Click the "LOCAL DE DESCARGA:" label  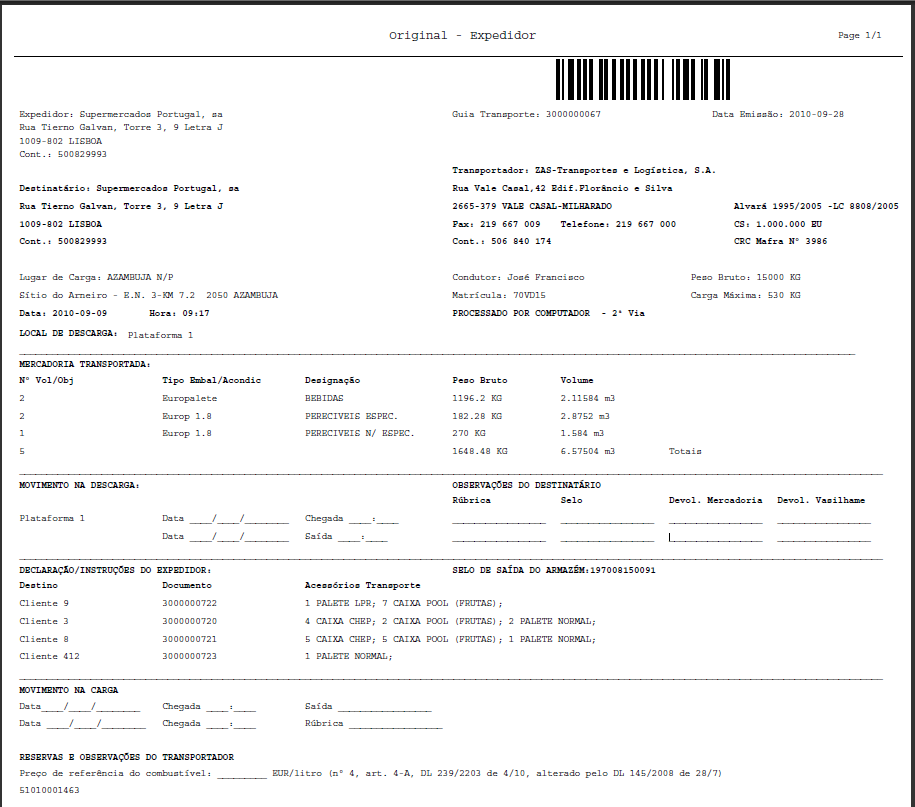click(68, 333)
